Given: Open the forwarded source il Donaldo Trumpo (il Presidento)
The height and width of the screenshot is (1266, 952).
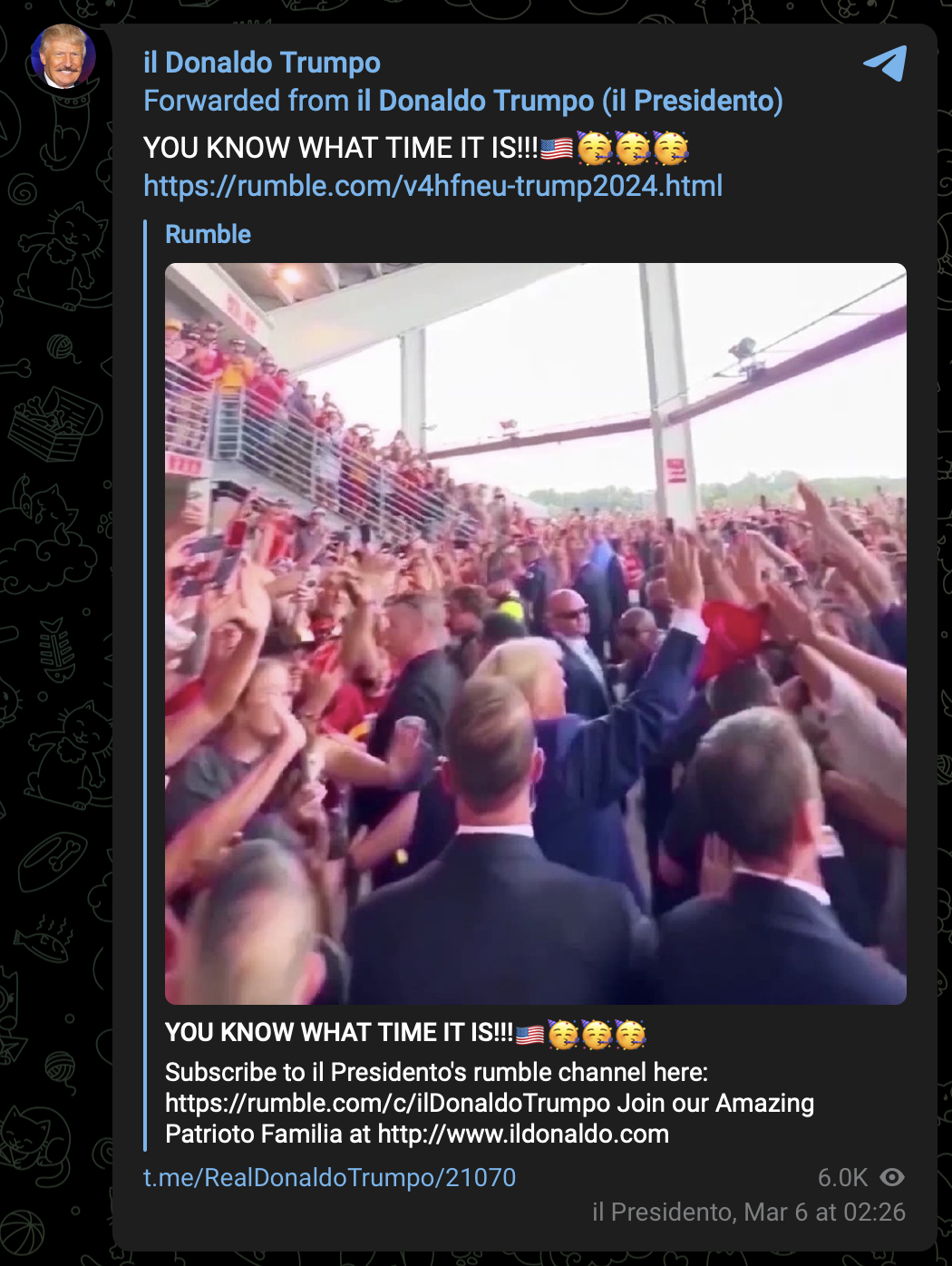Looking at the screenshot, I should pos(569,101).
